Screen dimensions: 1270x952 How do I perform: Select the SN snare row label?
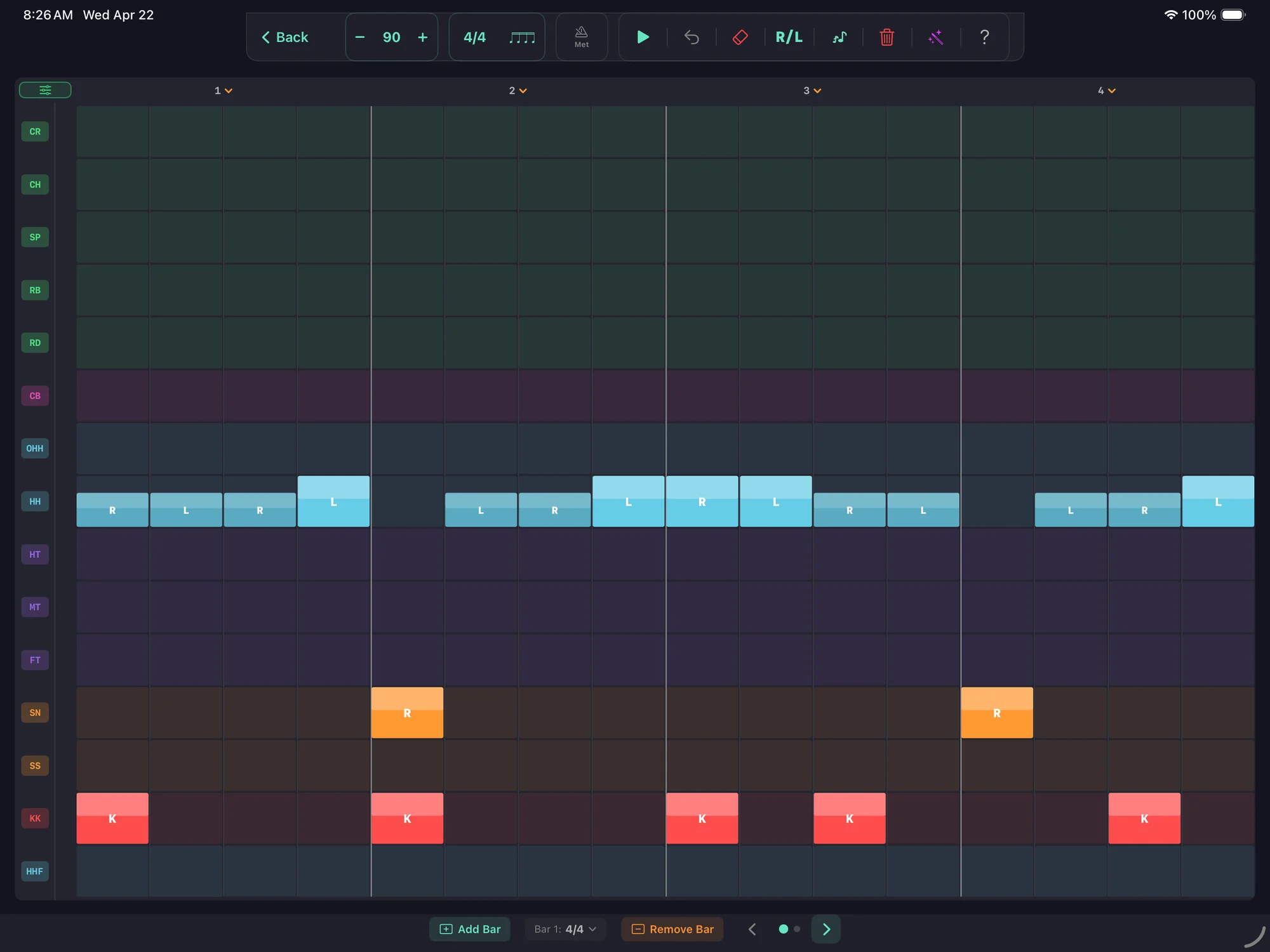point(35,713)
